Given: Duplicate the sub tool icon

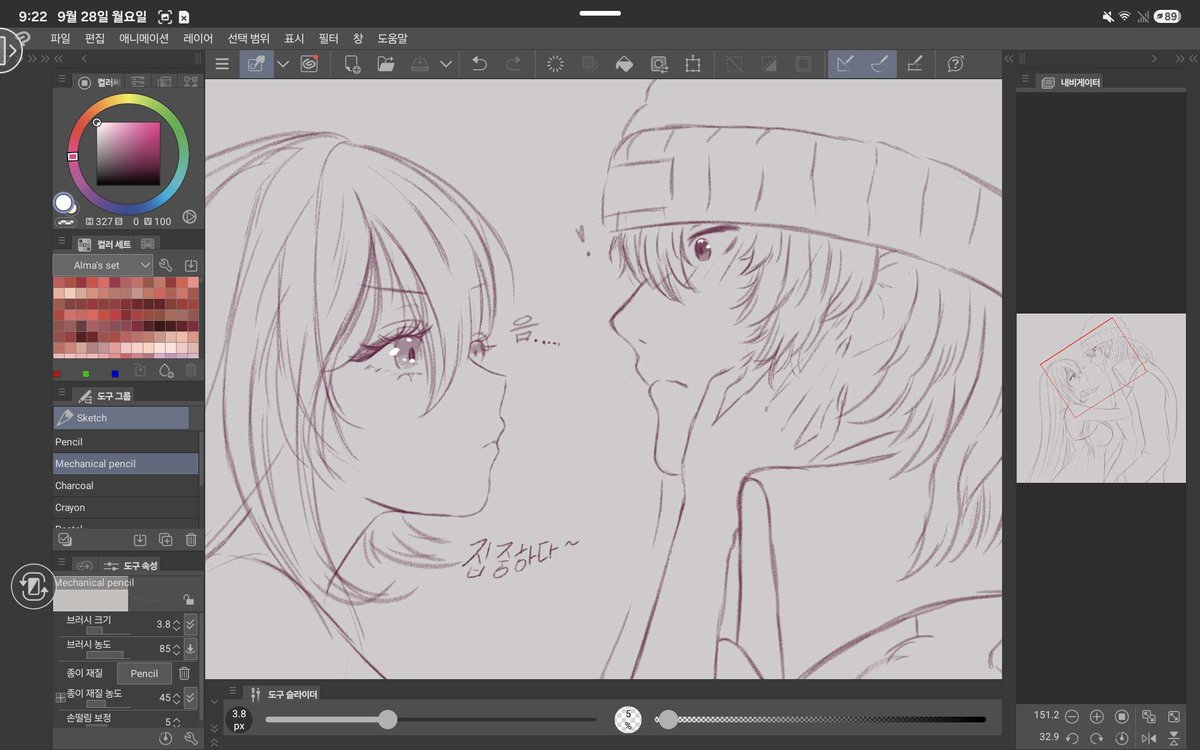Looking at the screenshot, I should [x=166, y=539].
